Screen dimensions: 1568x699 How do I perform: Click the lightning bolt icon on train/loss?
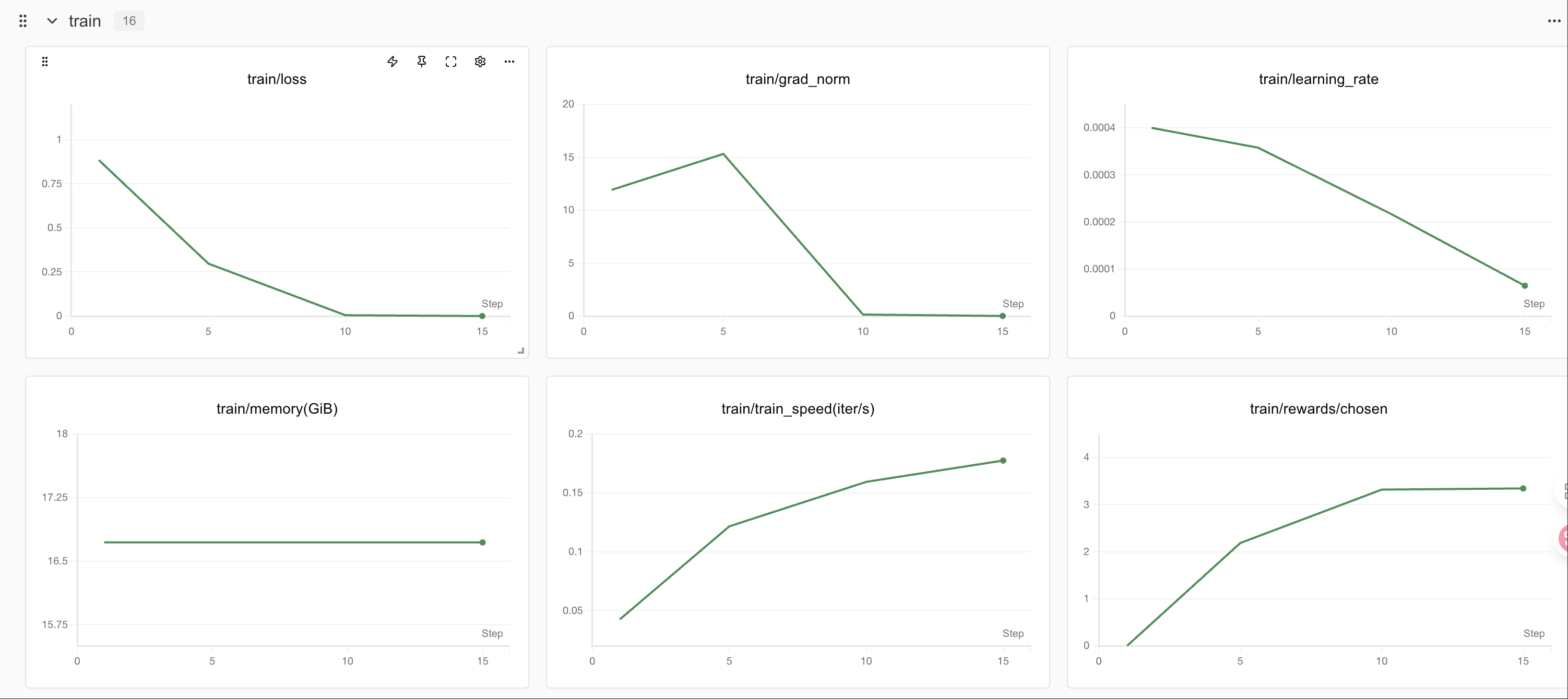point(393,62)
